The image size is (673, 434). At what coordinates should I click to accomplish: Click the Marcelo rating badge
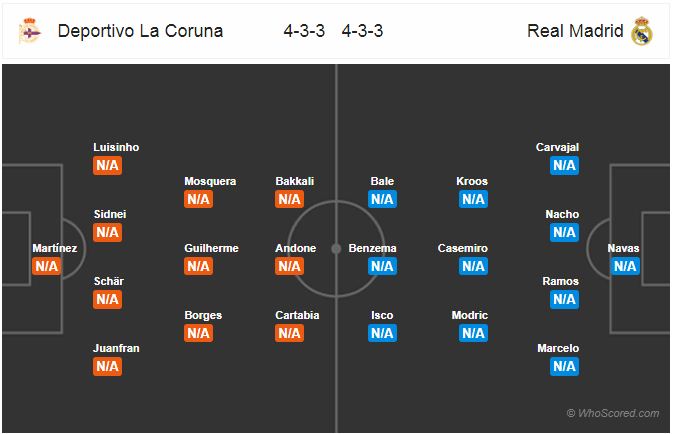tap(564, 367)
